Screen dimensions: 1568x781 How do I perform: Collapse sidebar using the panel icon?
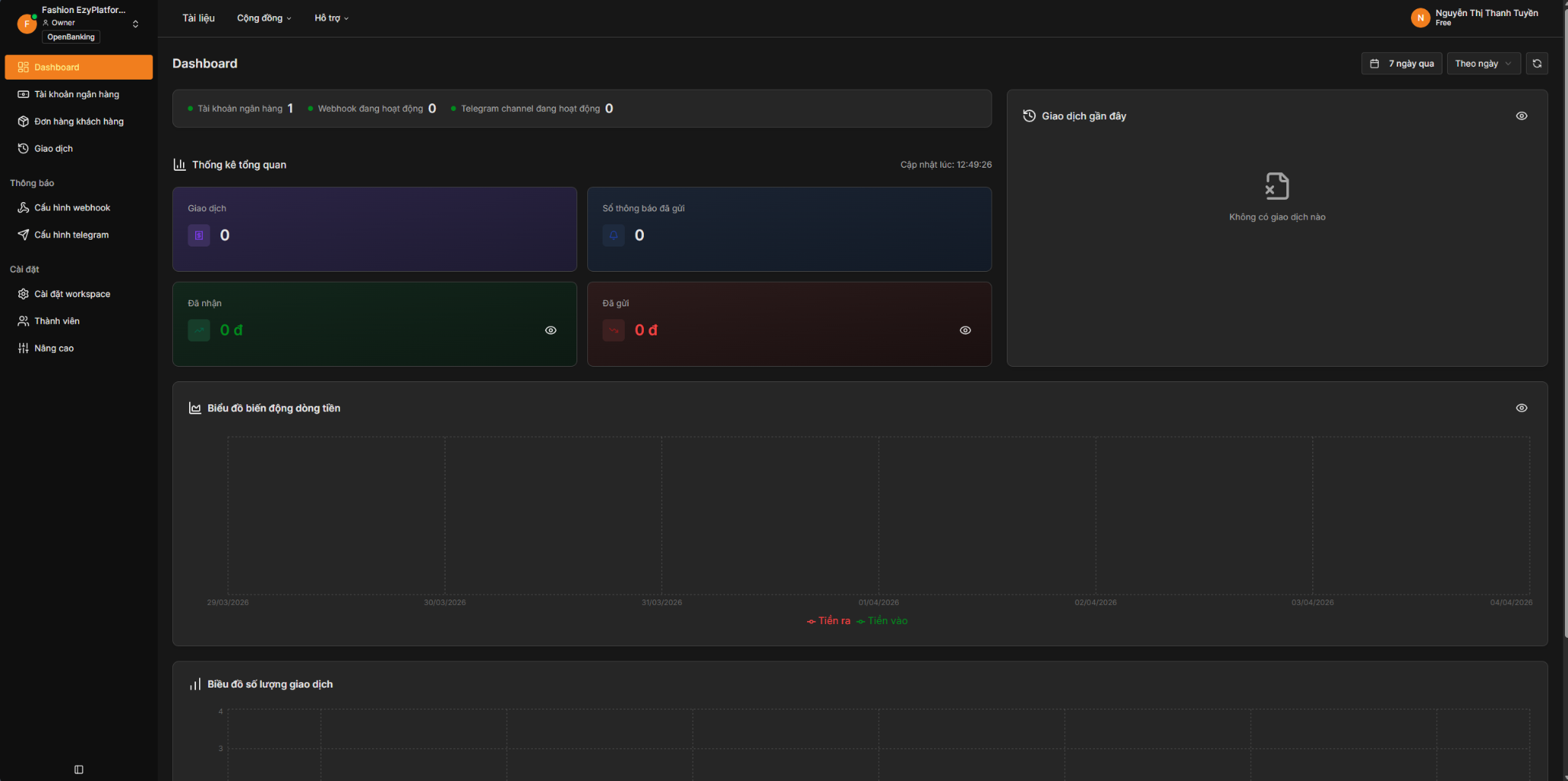[x=79, y=770]
